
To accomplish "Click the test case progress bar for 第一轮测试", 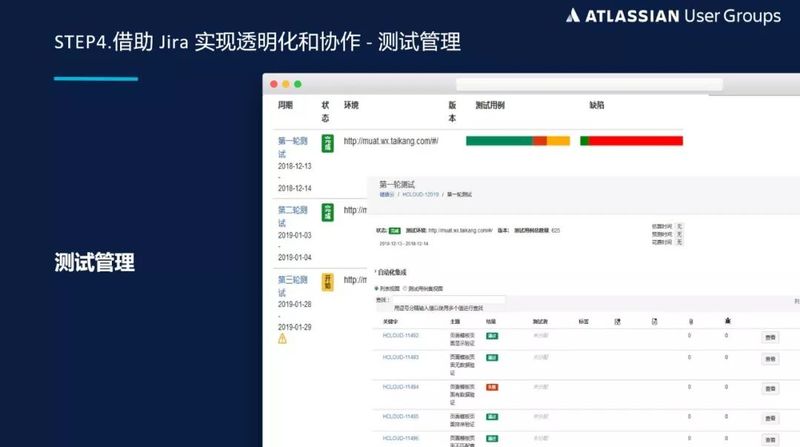I will 518,141.
